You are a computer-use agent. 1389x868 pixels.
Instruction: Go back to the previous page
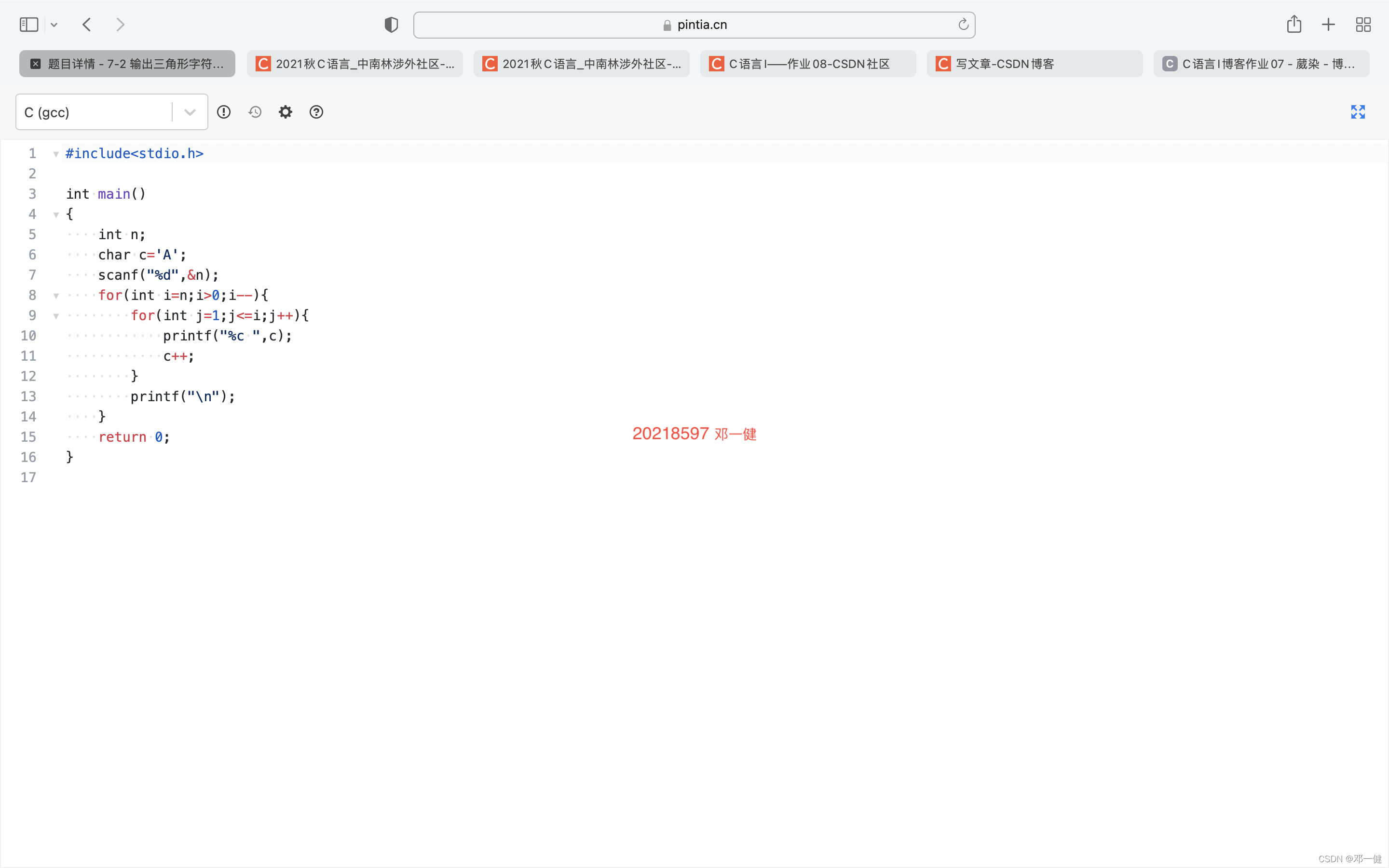pos(87,25)
